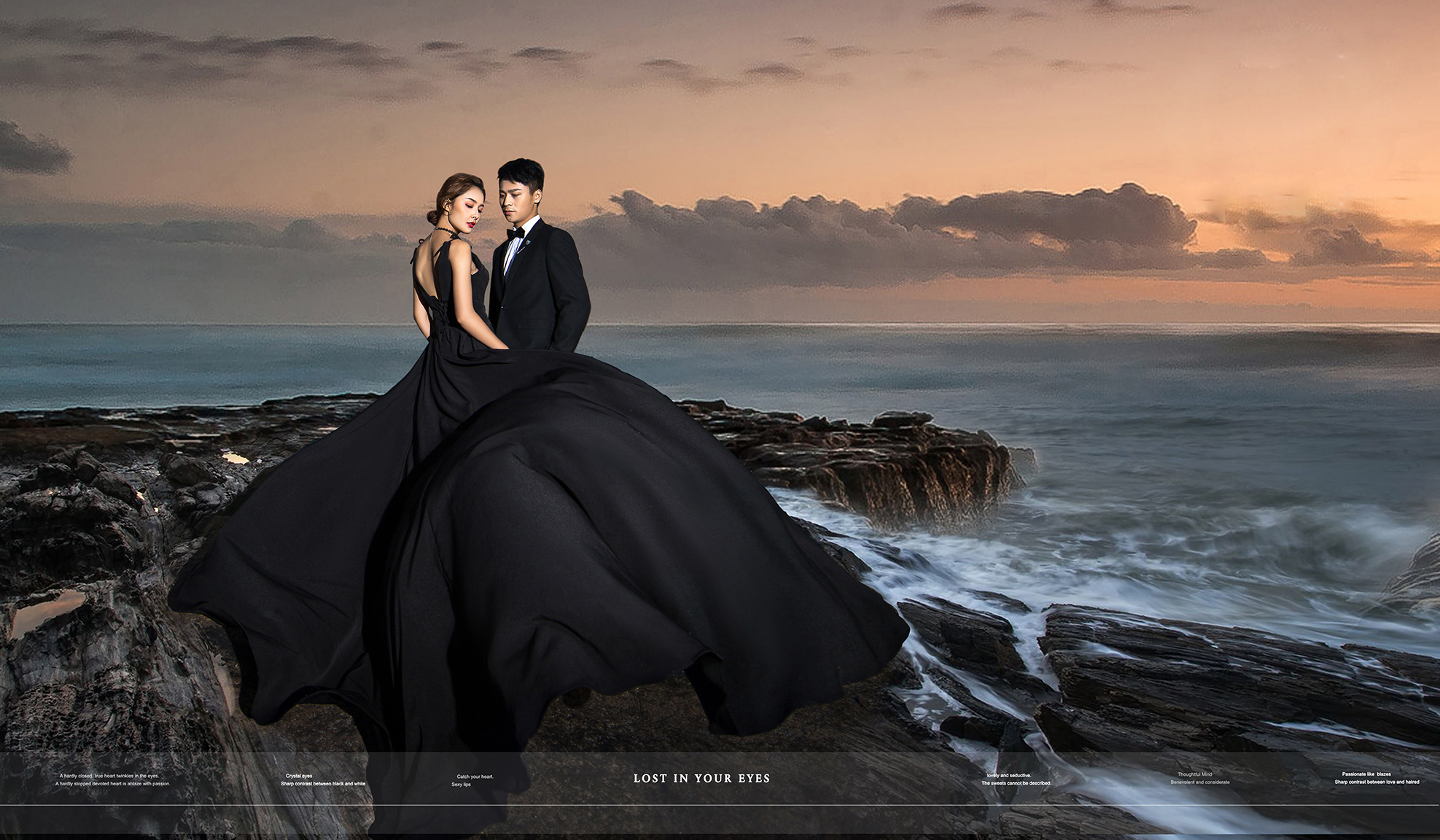Click the "Catch your heart." caption

[475, 777]
